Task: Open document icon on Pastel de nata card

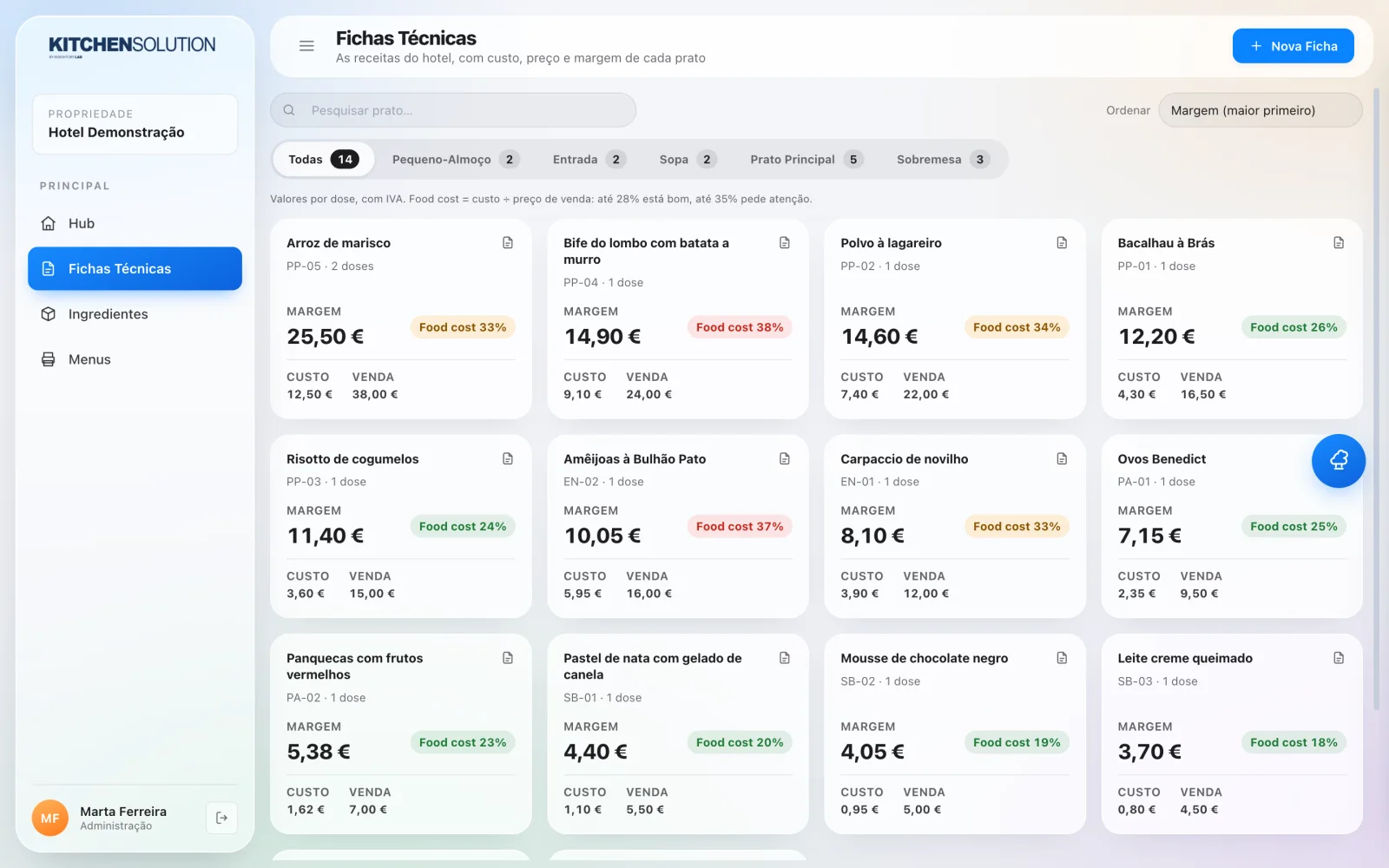Action: pyautogui.click(x=785, y=658)
